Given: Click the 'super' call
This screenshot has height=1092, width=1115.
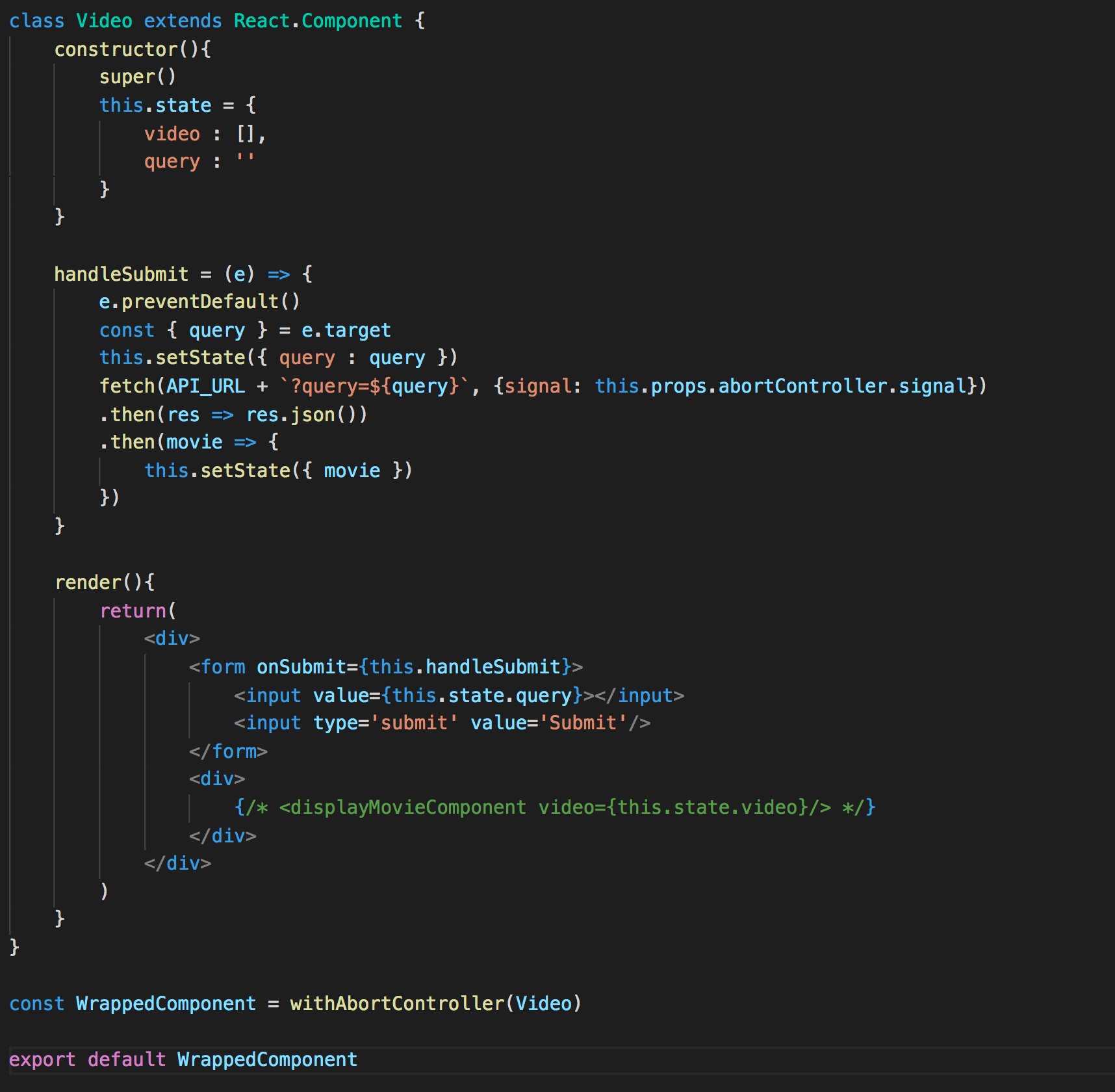Looking at the screenshot, I should click(127, 77).
